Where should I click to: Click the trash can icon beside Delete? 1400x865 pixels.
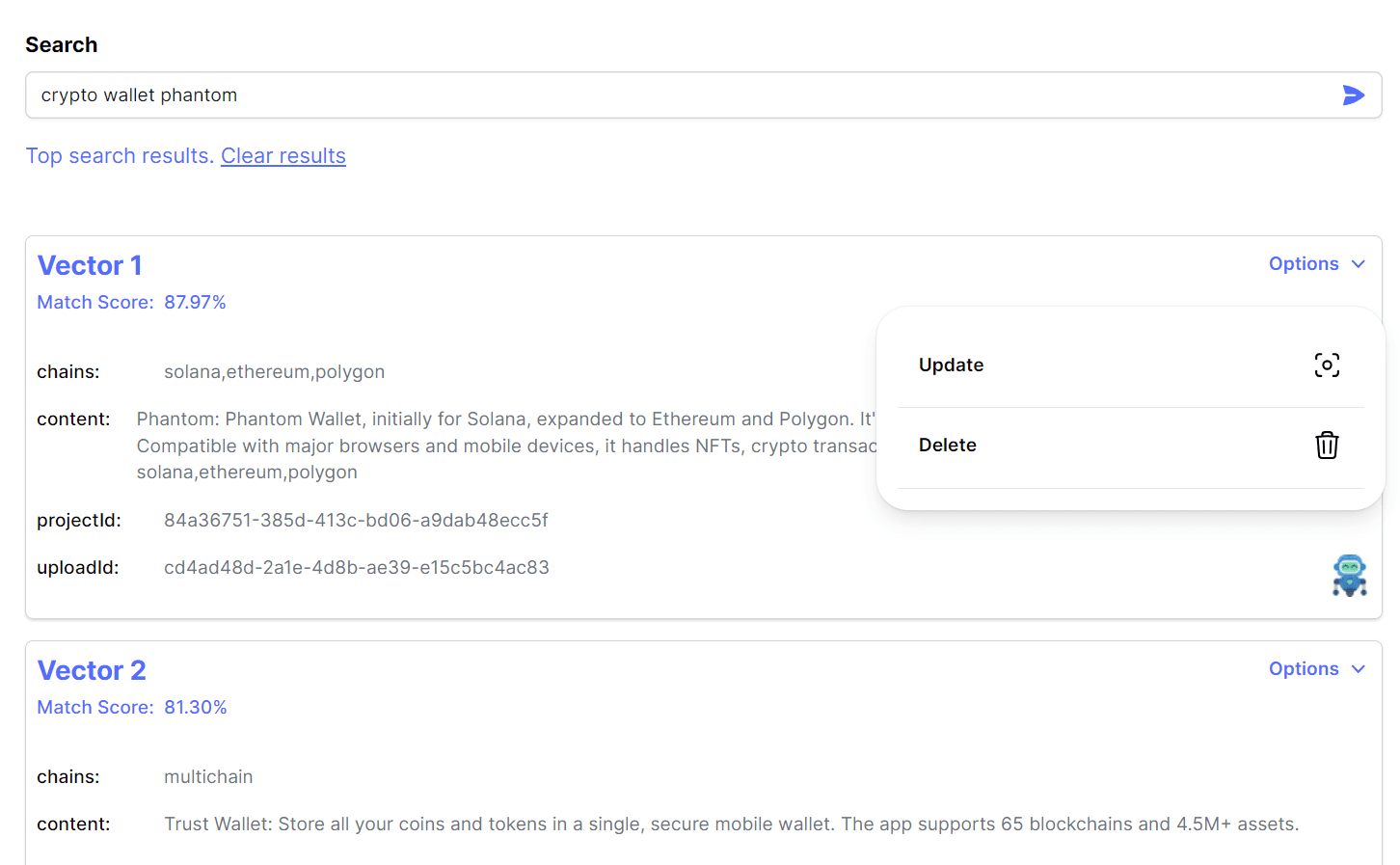pos(1327,445)
